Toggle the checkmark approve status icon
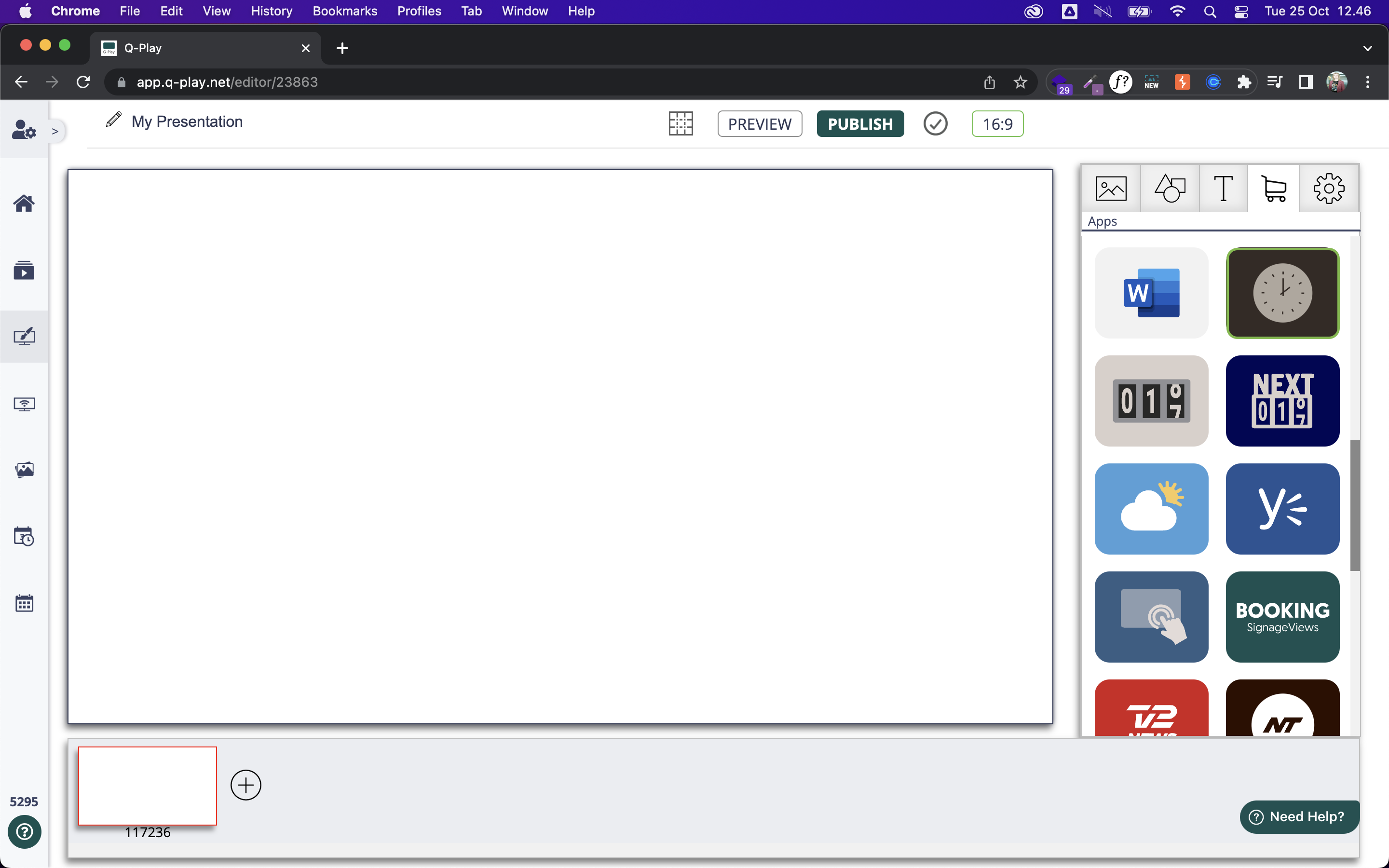The image size is (1389, 868). pyautogui.click(x=935, y=123)
